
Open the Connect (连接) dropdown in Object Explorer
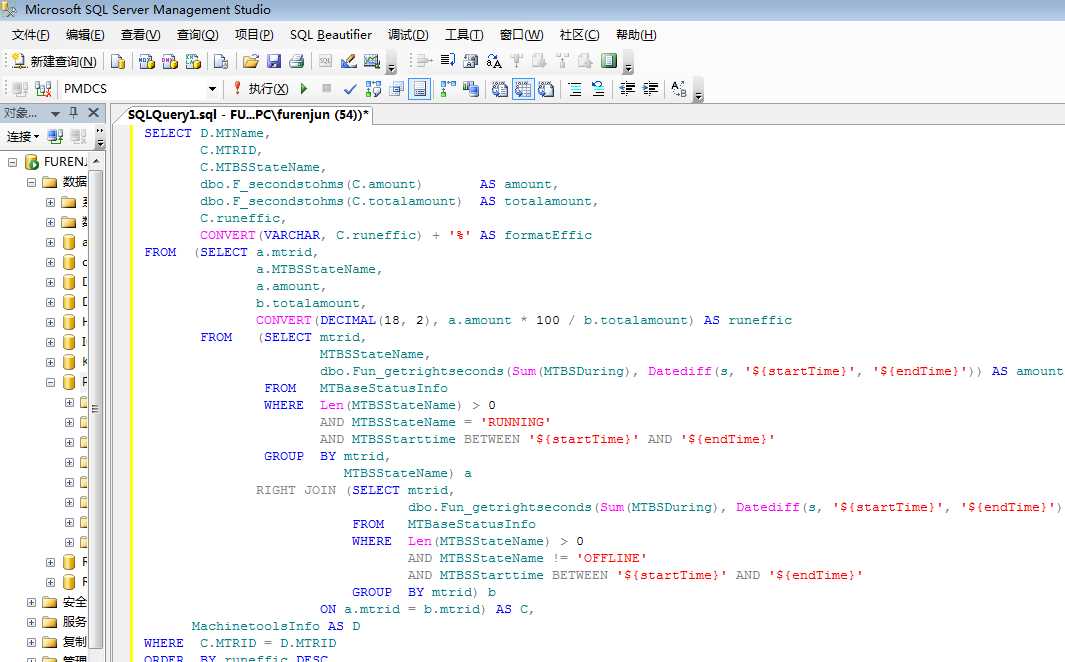tap(22, 136)
